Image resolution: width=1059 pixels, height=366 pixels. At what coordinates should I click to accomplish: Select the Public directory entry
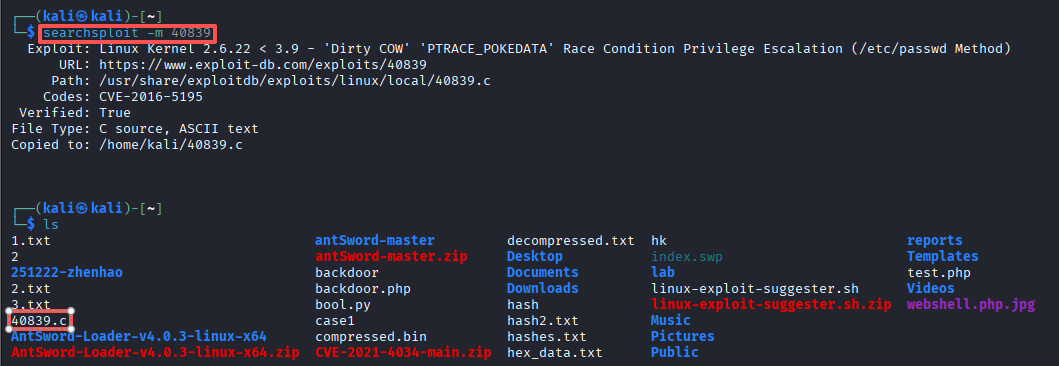click(x=675, y=352)
